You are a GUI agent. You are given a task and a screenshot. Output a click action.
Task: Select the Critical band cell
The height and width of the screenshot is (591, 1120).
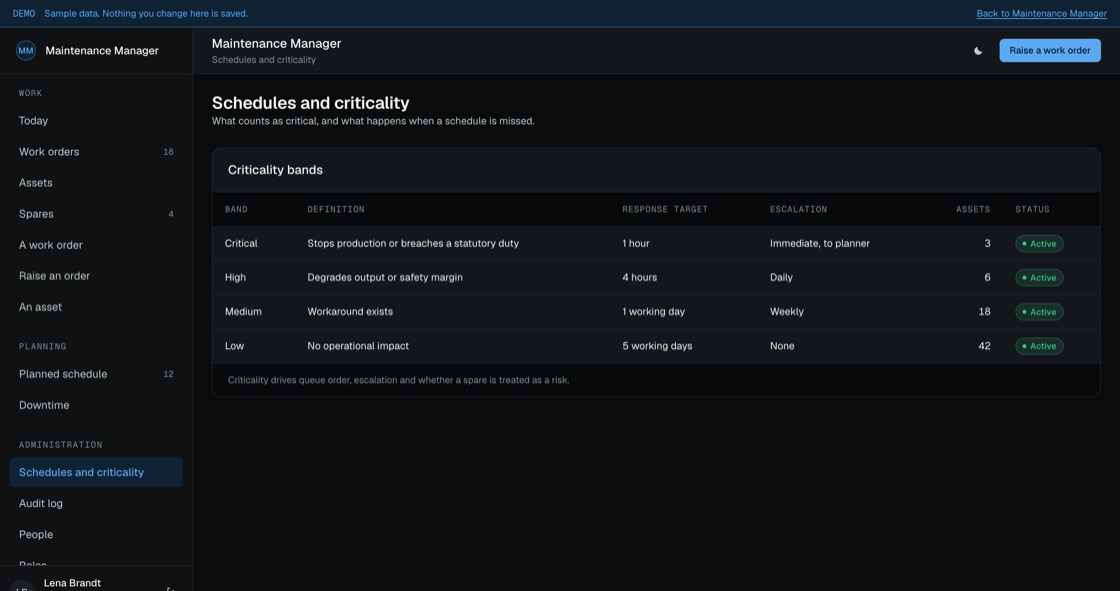[241, 244]
